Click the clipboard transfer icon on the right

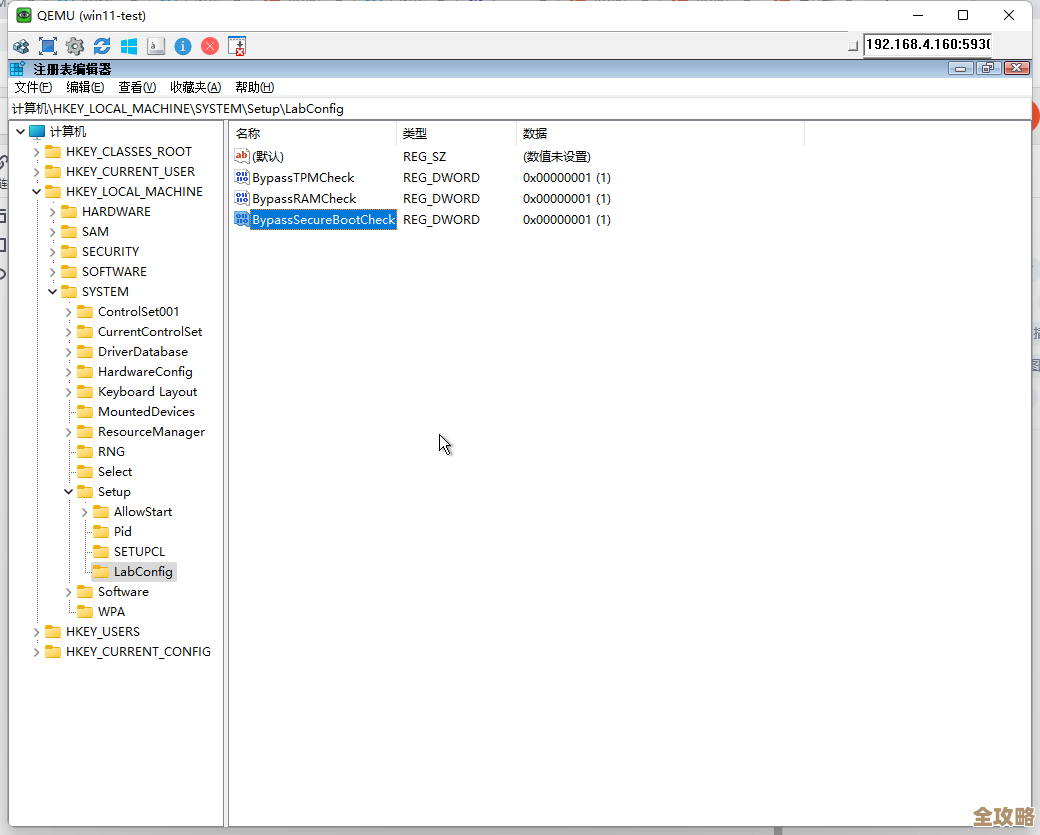238,46
